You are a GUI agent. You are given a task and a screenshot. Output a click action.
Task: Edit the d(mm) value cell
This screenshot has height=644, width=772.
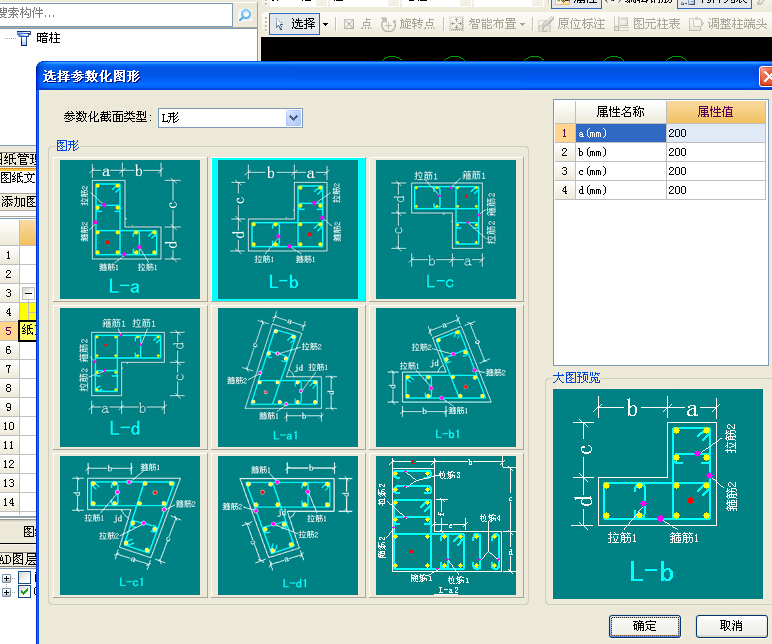click(x=716, y=190)
